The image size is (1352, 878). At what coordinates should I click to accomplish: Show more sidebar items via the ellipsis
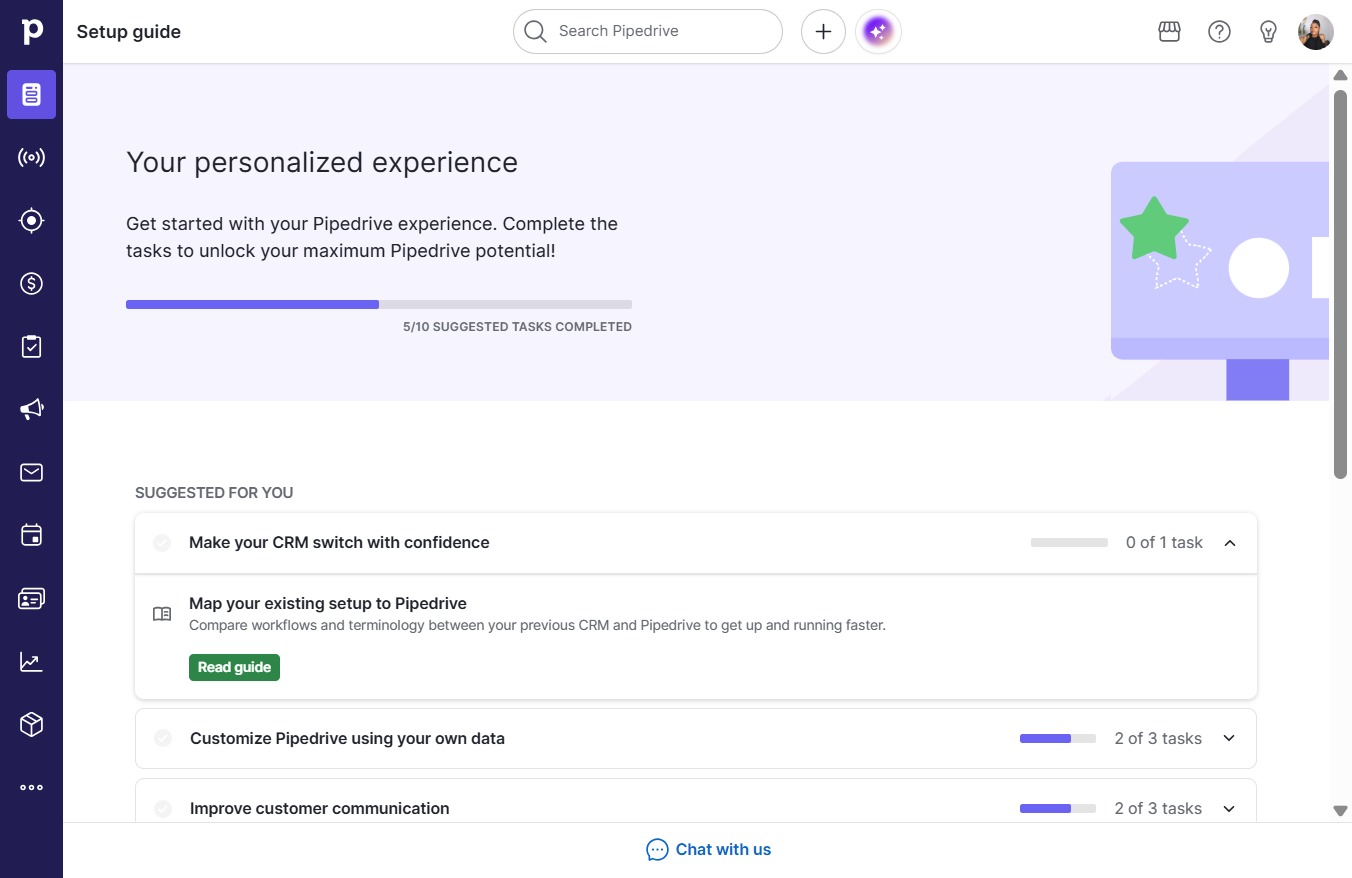coord(31,787)
